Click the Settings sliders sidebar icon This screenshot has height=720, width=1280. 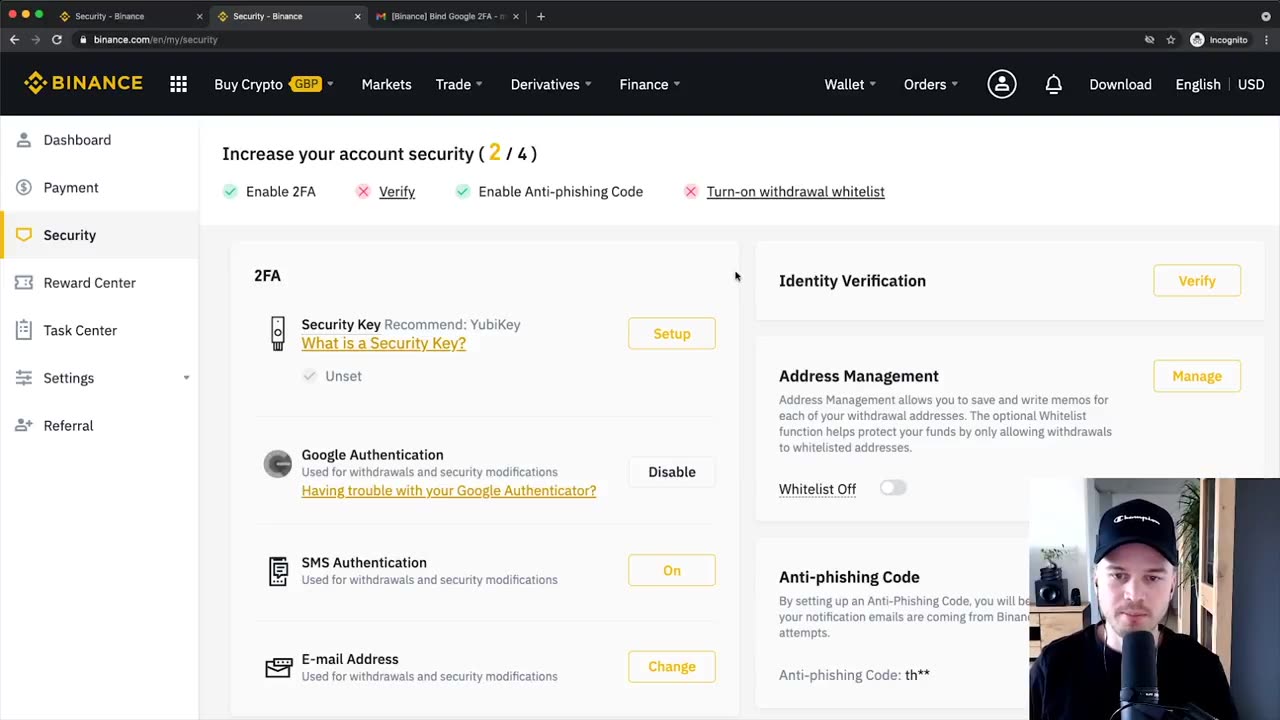(x=24, y=378)
